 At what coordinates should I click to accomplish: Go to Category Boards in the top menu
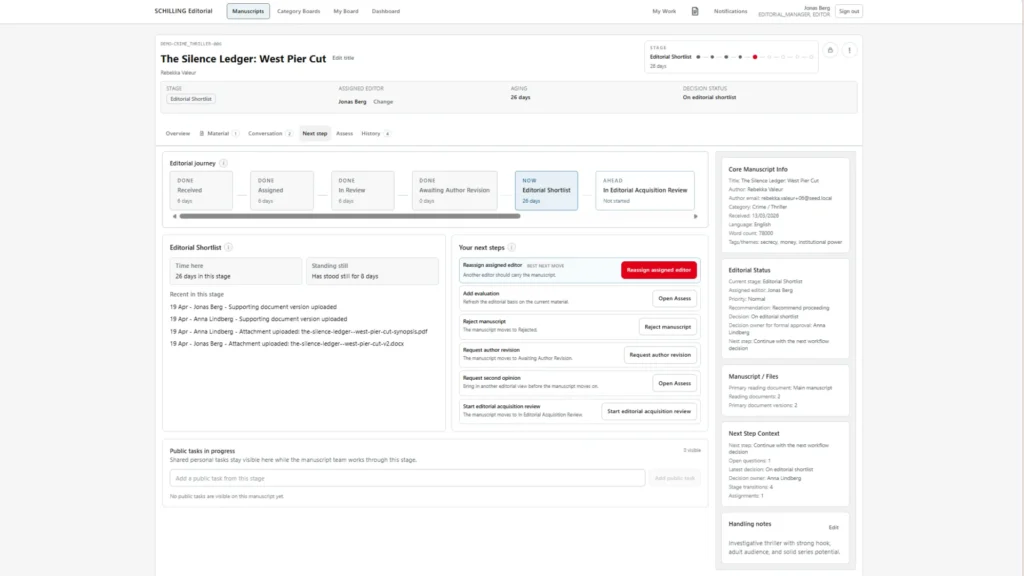pyautogui.click(x=298, y=11)
